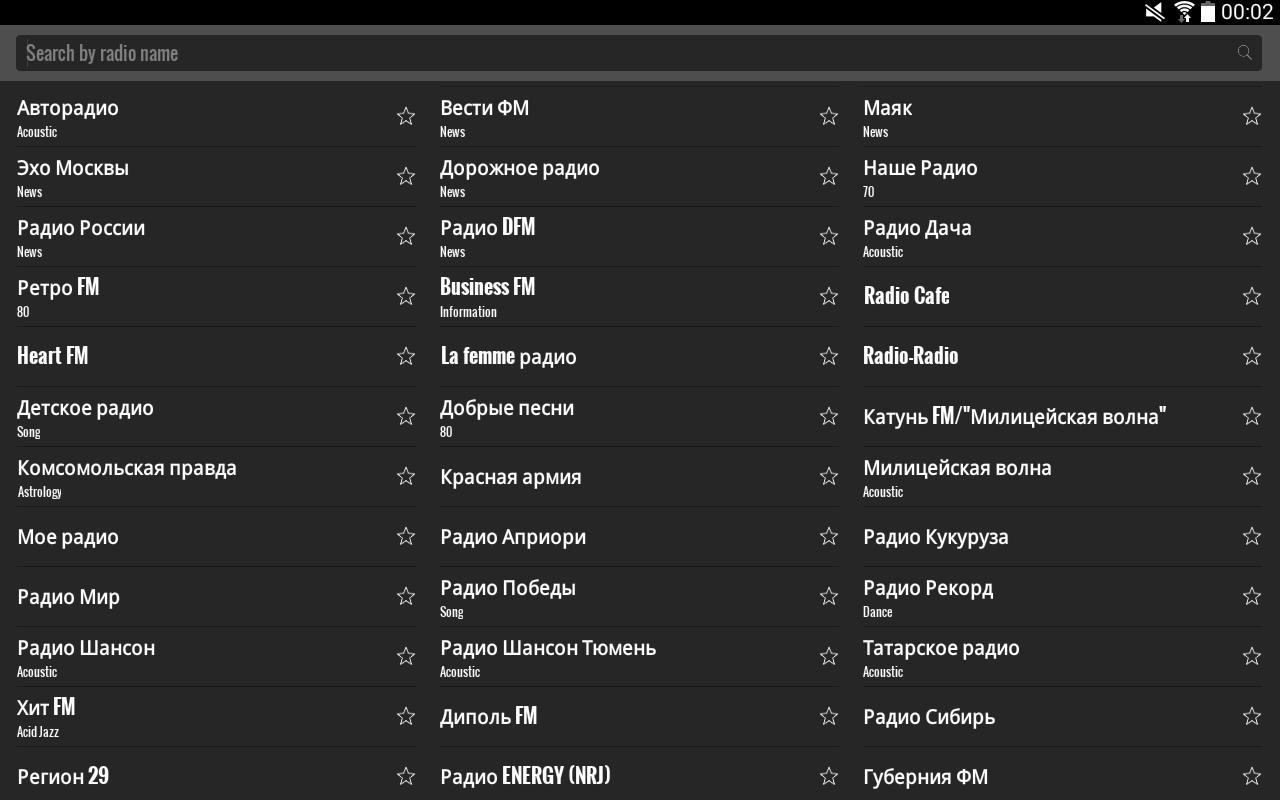Tap the muted sound status icon
The image size is (1280, 800).
(x=1155, y=12)
